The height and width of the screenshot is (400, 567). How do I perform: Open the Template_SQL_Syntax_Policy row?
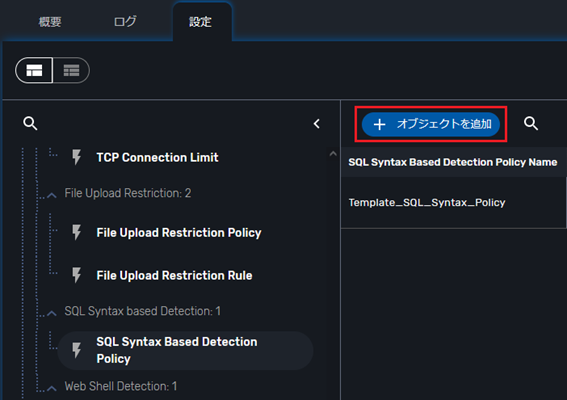click(453, 203)
